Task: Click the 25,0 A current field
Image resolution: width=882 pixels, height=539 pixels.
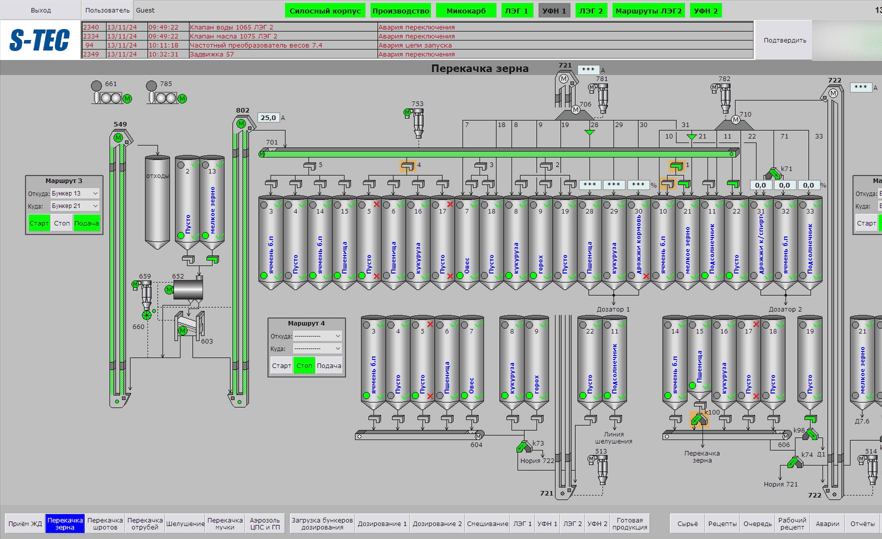Action: coord(268,118)
